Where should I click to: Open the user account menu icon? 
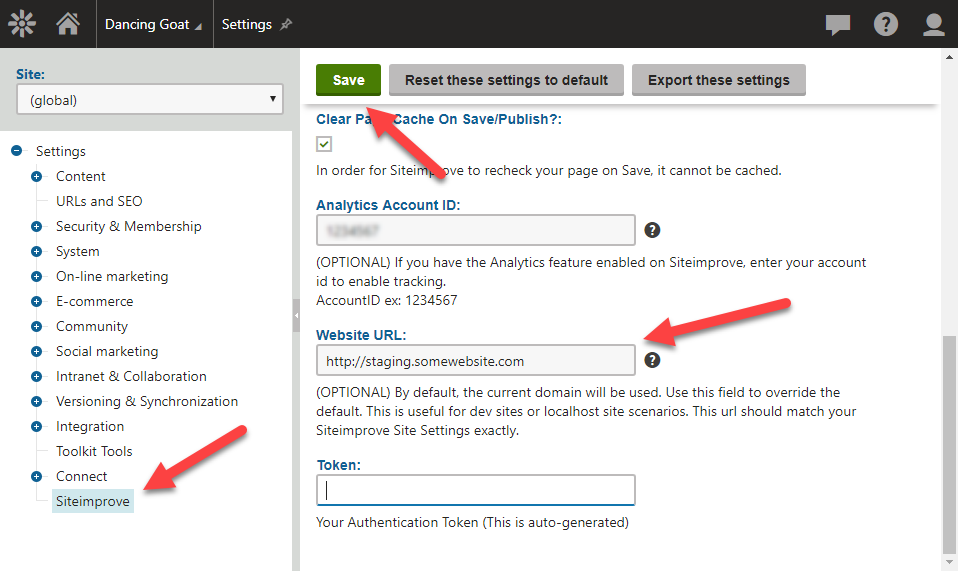[934, 24]
